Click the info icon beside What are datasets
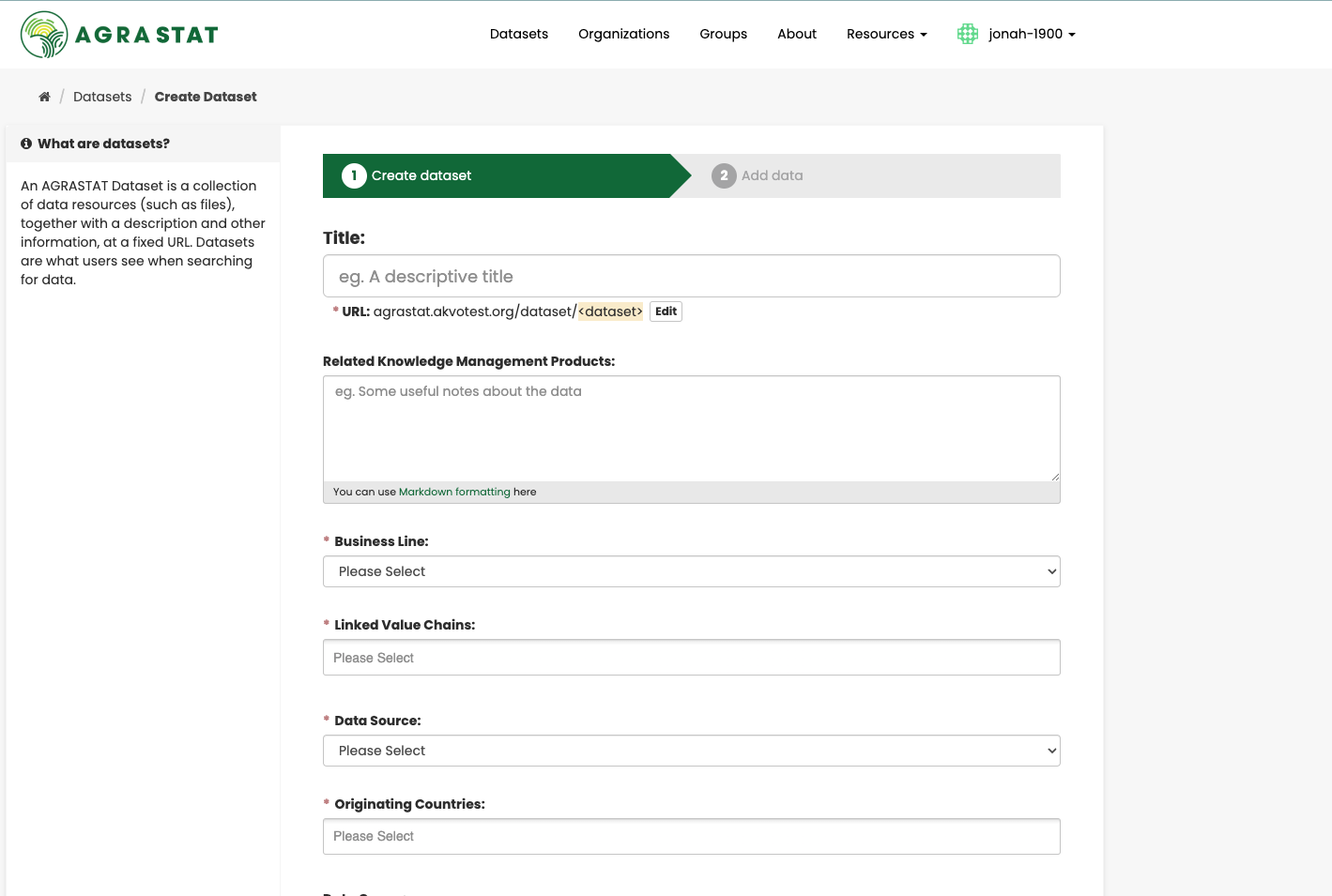The image size is (1332, 896). click(x=26, y=144)
